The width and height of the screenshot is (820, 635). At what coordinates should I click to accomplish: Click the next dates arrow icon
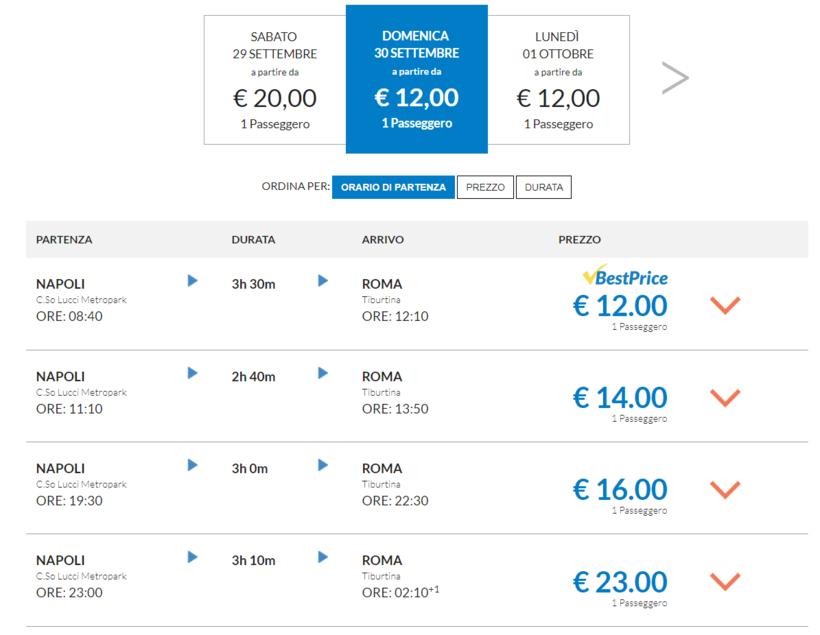click(x=675, y=78)
